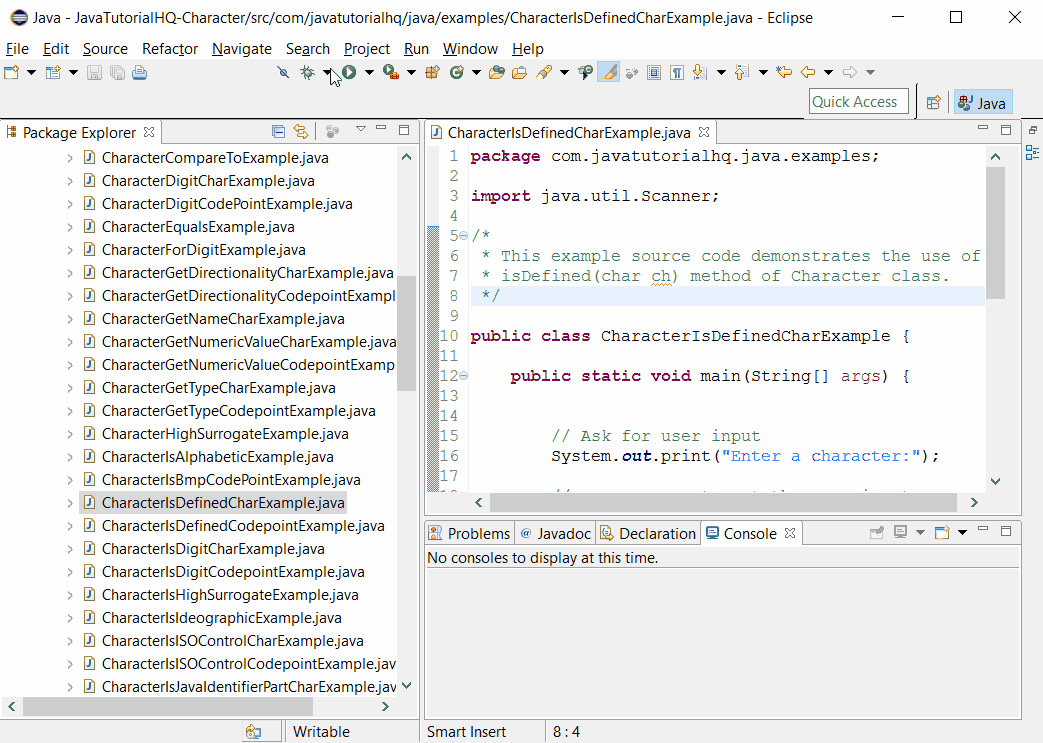Screen dimensions: 1043x743
Task: Open a new console with the console icon
Action: (941, 533)
